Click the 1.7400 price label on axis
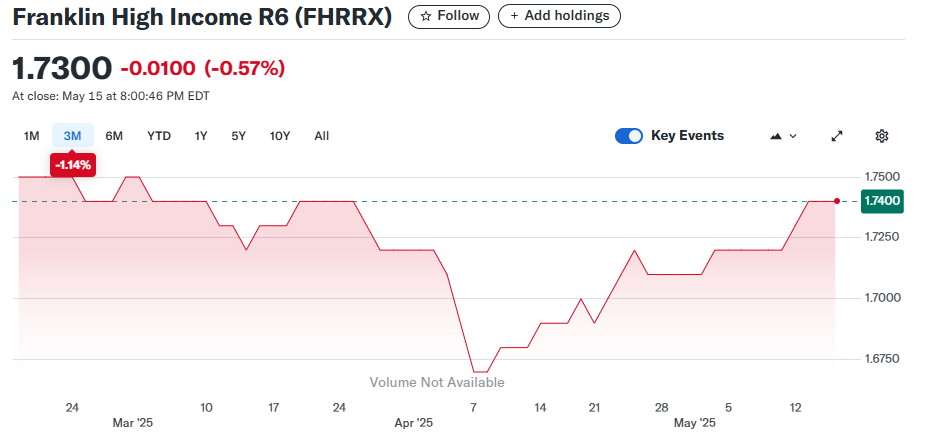Viewport: 928px width, 442px height. pyautogui.click(x=882, y=201)
